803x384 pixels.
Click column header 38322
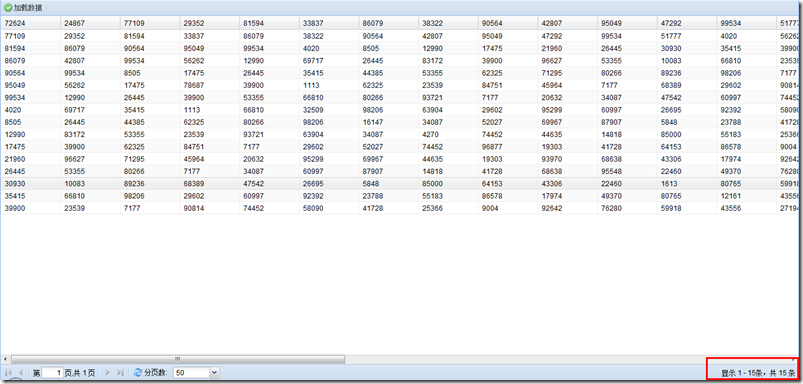(448, 23)
